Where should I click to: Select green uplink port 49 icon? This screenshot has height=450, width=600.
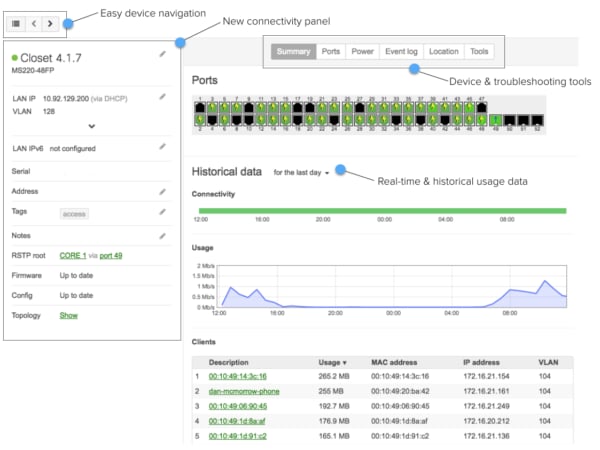pos(496,120)
